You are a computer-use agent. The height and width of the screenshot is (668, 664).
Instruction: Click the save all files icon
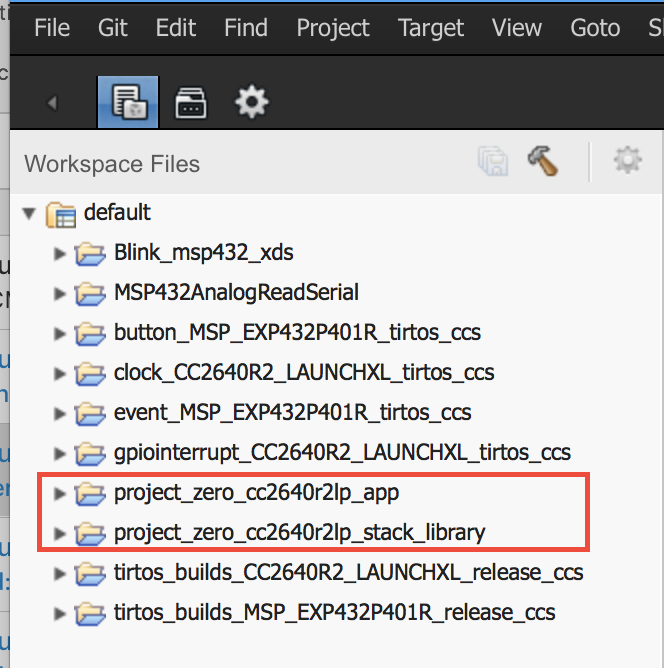coord(492,162)
